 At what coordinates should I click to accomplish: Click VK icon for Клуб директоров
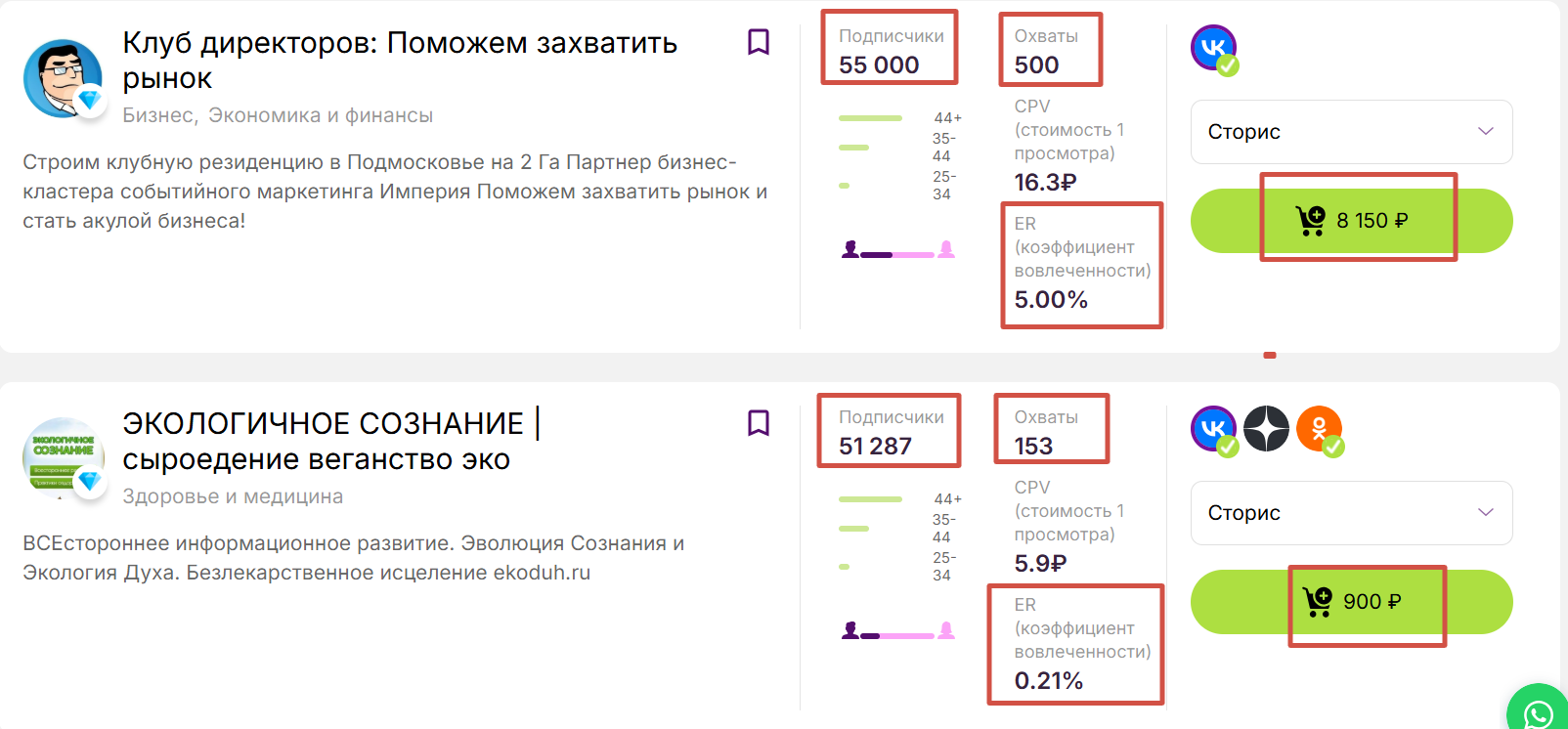(1213, 48)
